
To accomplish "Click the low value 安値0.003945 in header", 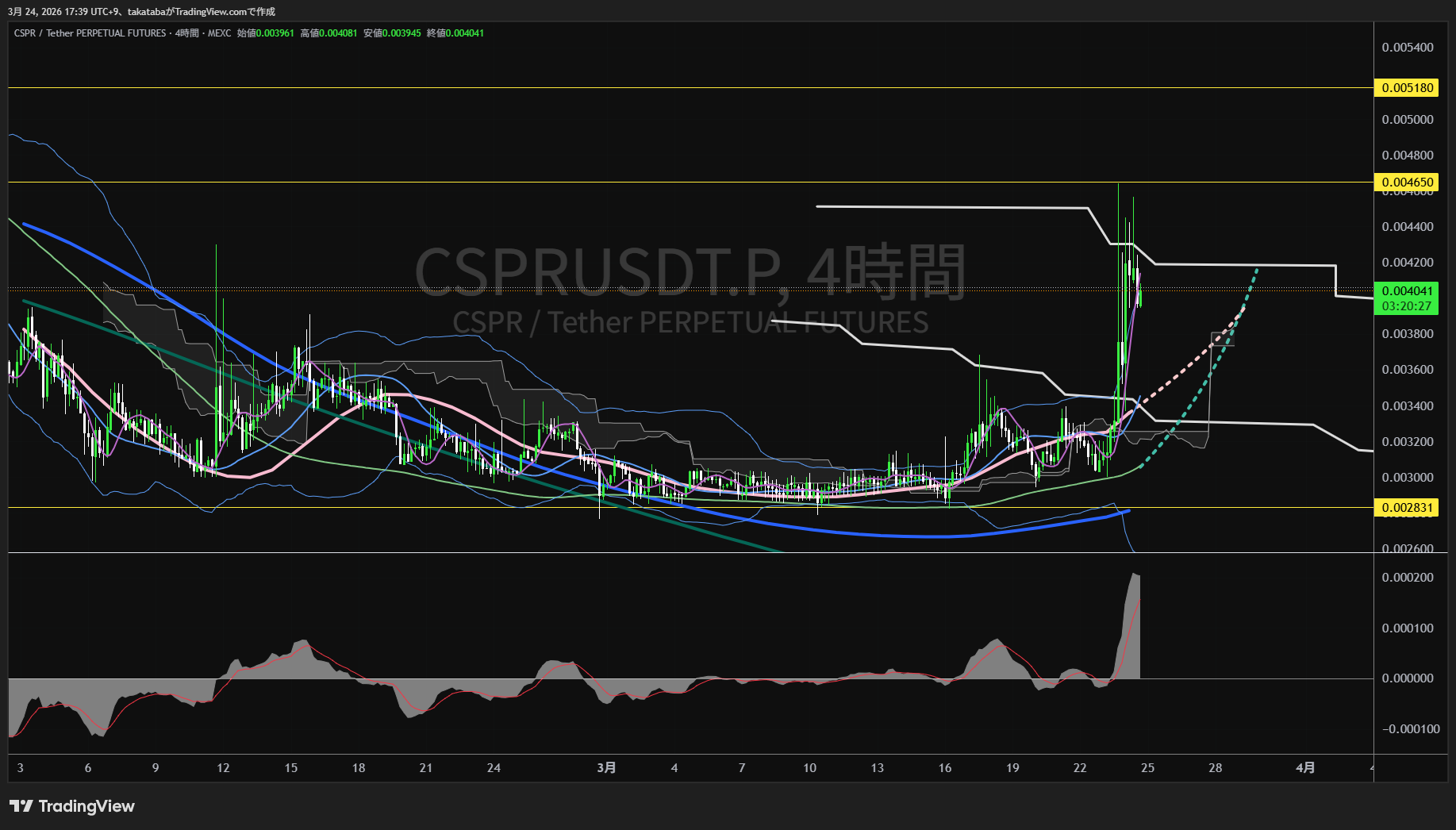I will tap(392, 33).
